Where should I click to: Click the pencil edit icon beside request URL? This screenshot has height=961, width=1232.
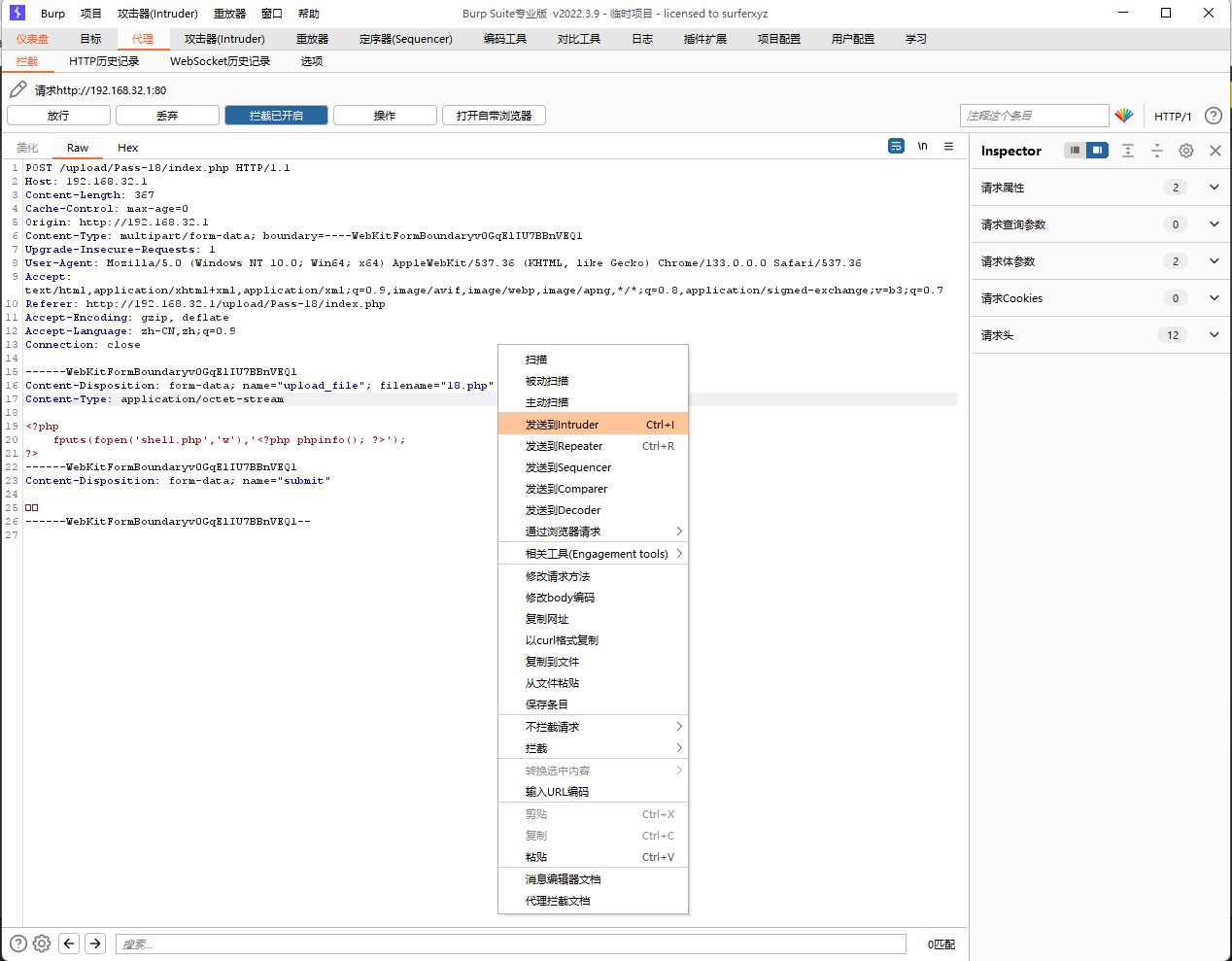(x=18, y=89)
